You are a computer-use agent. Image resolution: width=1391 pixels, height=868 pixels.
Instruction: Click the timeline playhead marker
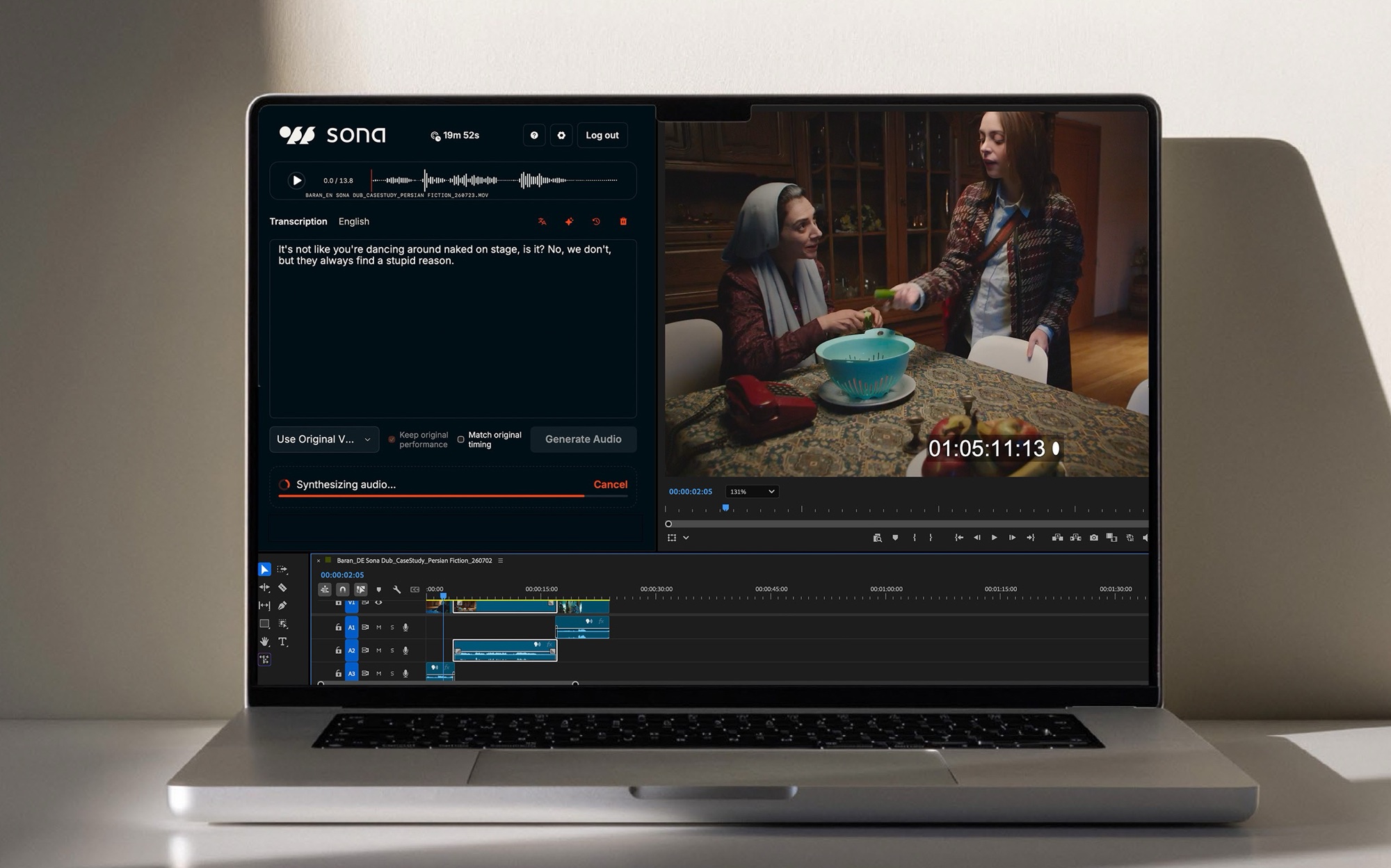coord(443,596)
